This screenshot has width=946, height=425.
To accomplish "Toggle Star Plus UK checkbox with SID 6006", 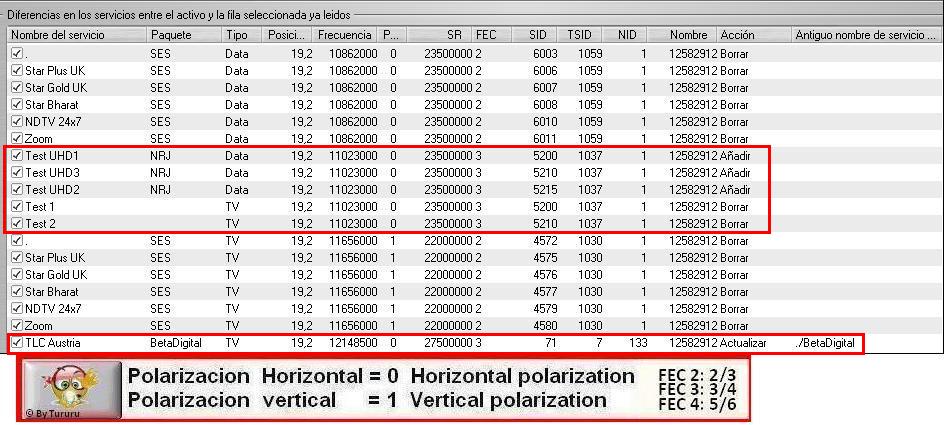I will (17, 71).
